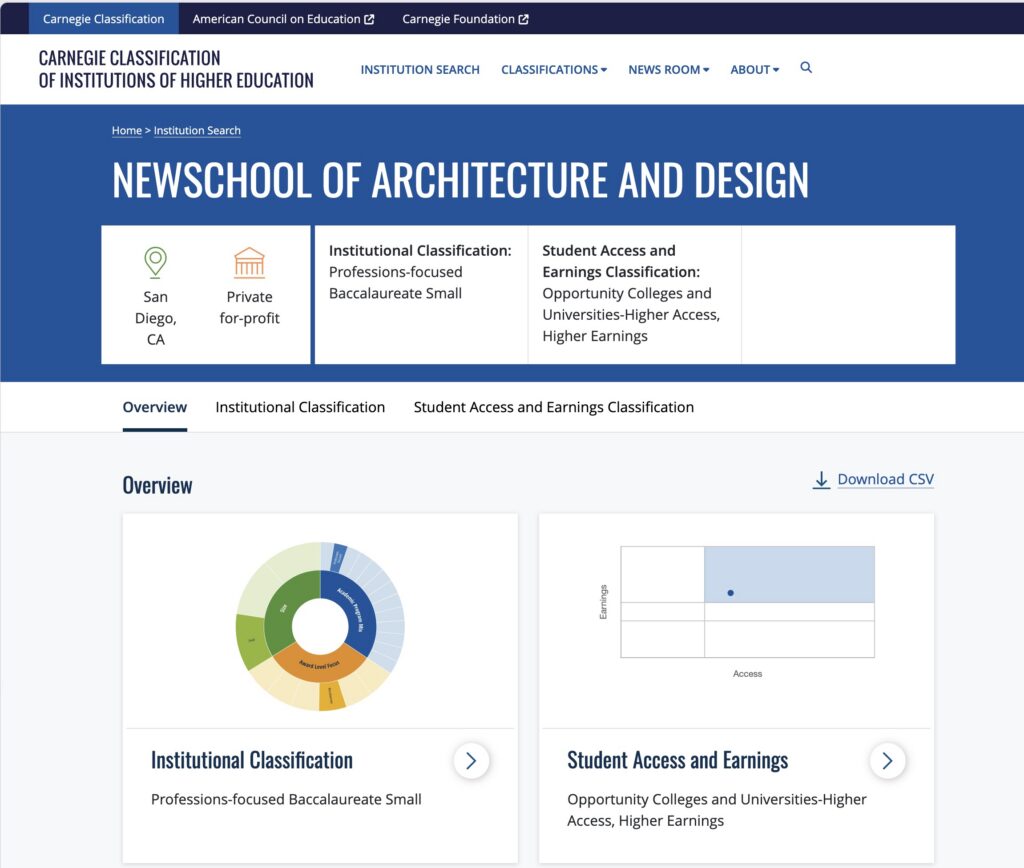Click the Carnegie Classification top bar item

click(x=103, y=18)
